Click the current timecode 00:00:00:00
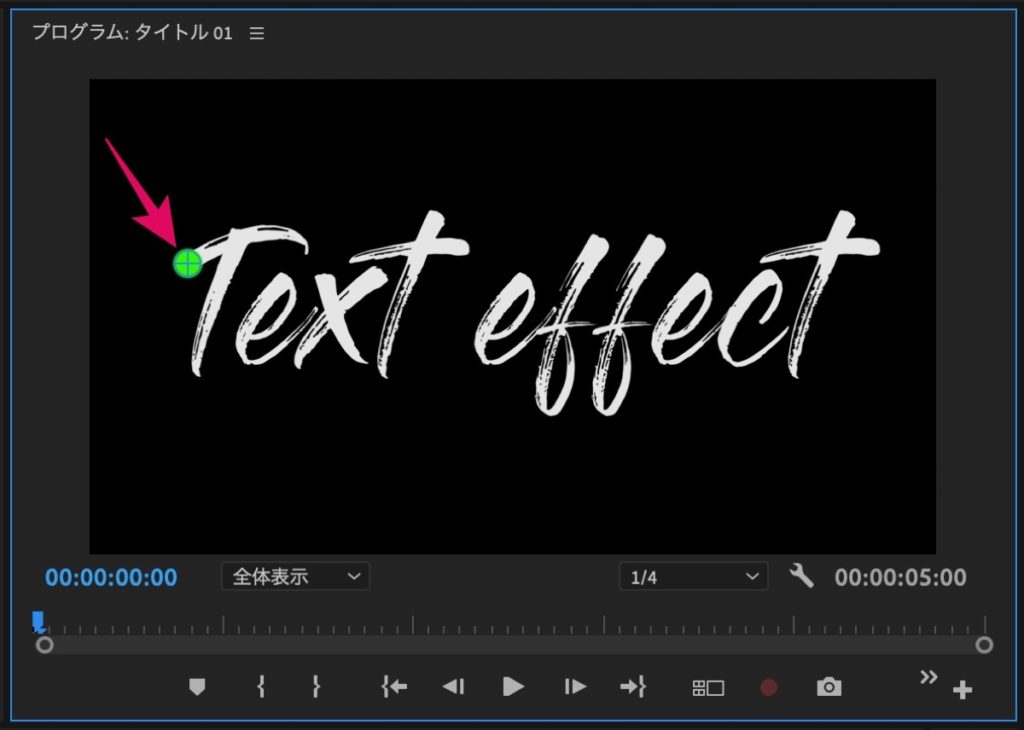Screen dimensions: 1024x730 111,577
